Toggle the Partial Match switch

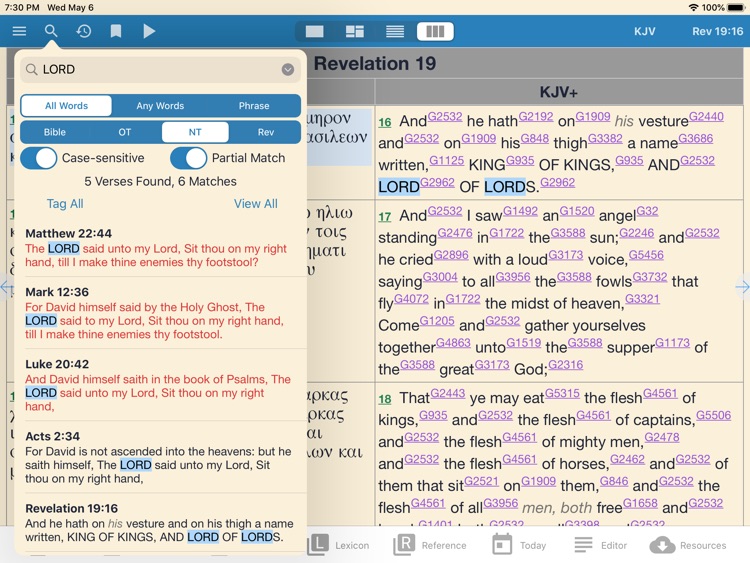coord(188,158)
